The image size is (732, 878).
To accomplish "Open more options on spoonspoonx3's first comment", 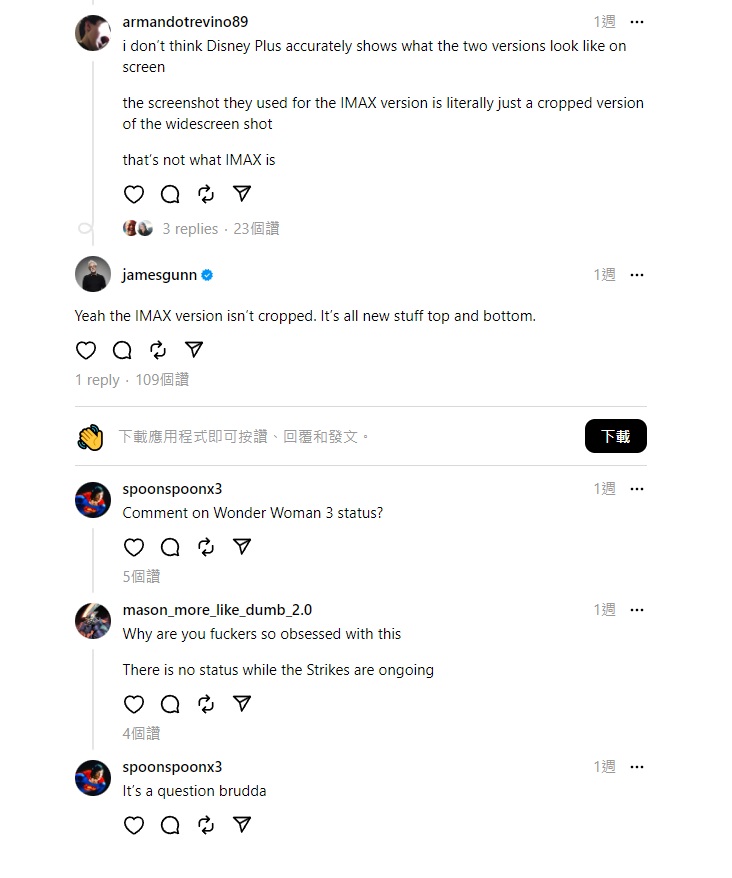I will tap(637, 489).
